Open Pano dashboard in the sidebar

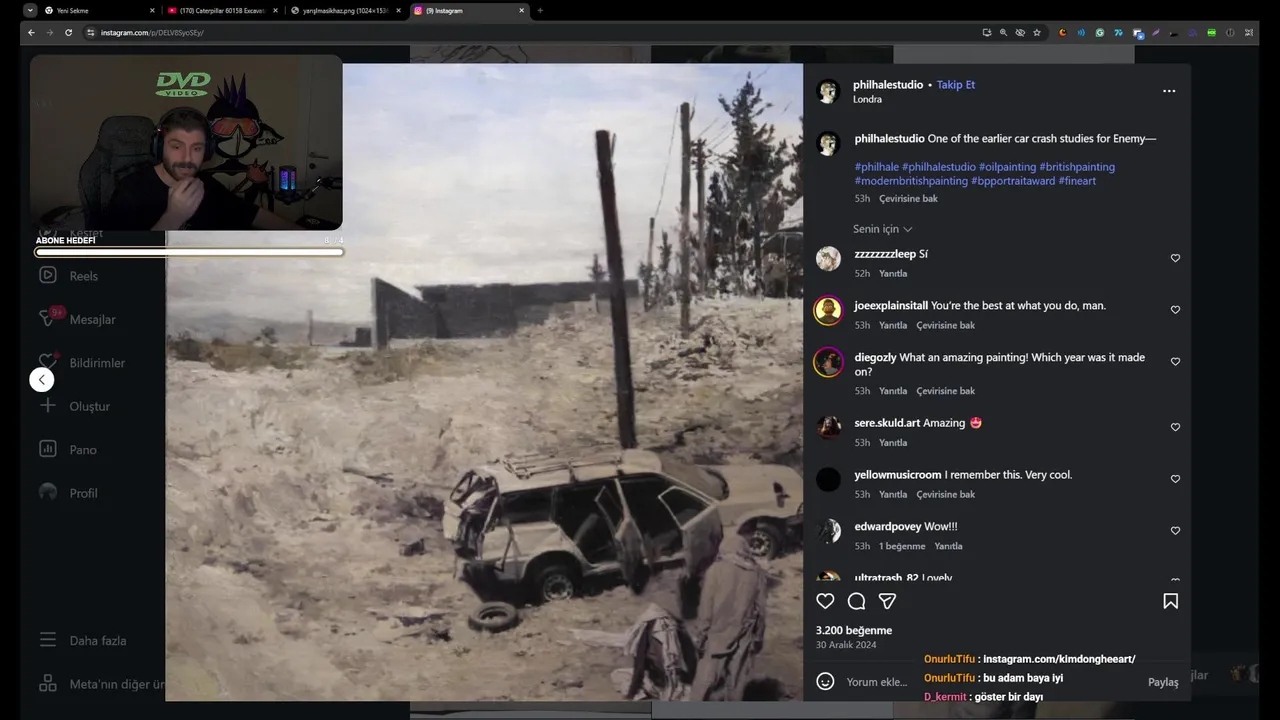pyautogui.click(x=83, y=450)
